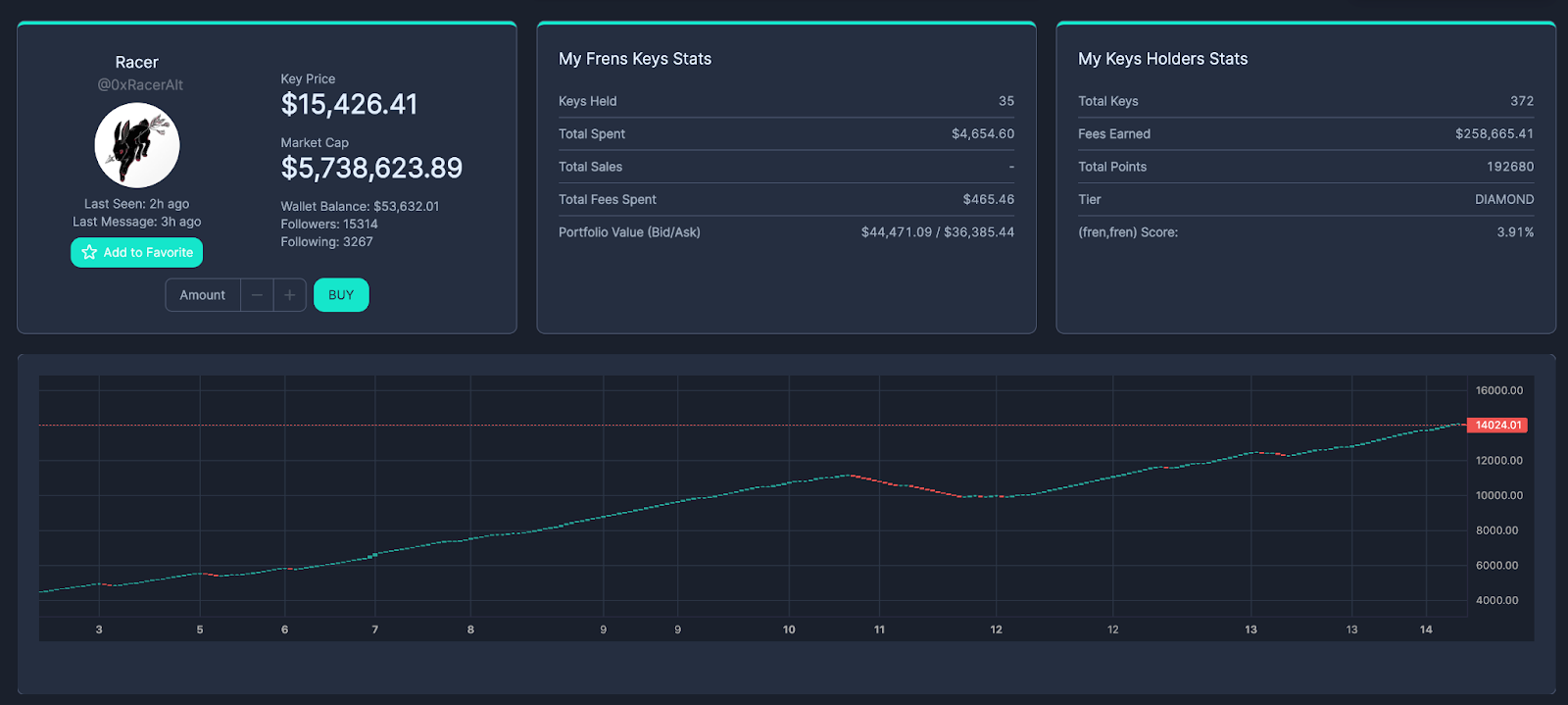Click the date label 5 on chart axis

(200, 629)
